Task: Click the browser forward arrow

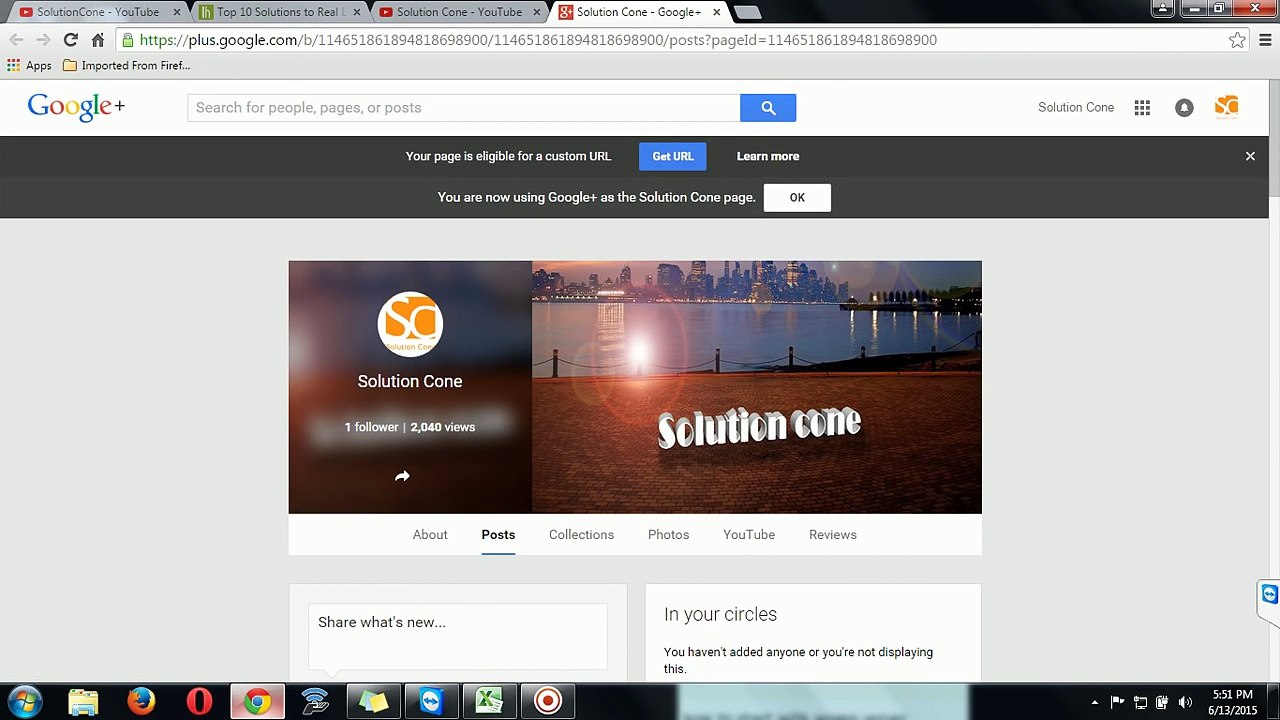Action: point(43,40)
